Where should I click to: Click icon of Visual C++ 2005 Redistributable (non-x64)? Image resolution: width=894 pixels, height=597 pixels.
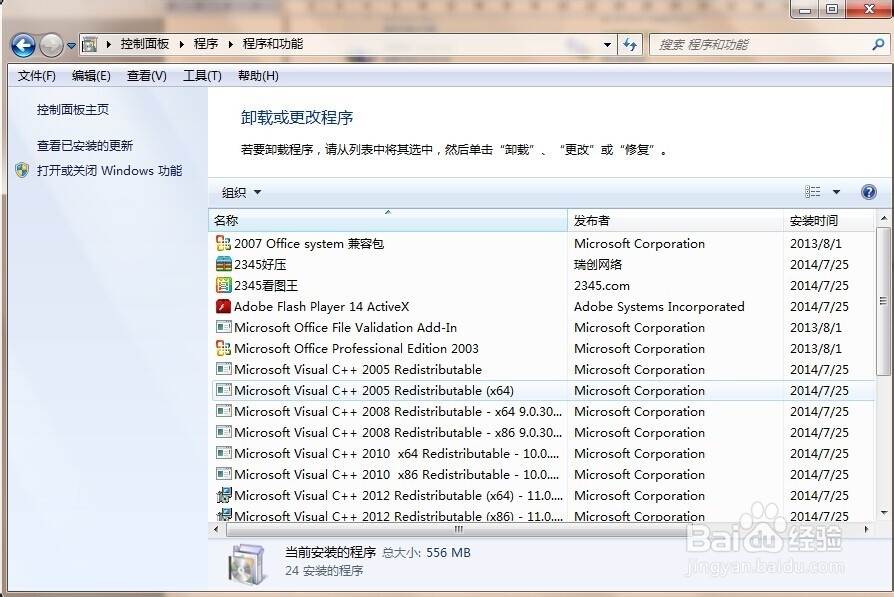(x=224, y=369)
